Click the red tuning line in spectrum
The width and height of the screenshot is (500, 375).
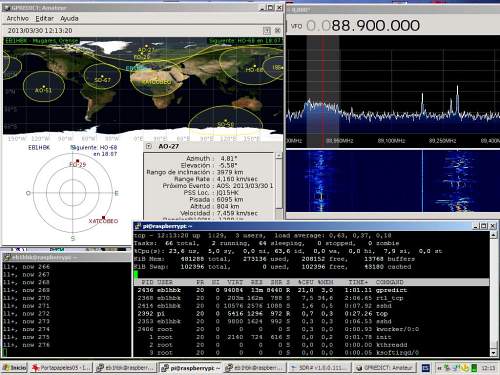pyautogui.click(x=323, y=91)
